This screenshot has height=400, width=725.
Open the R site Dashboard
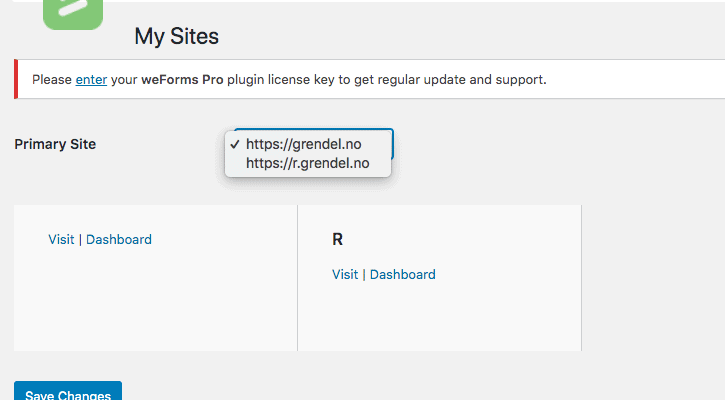pos(403,274)
